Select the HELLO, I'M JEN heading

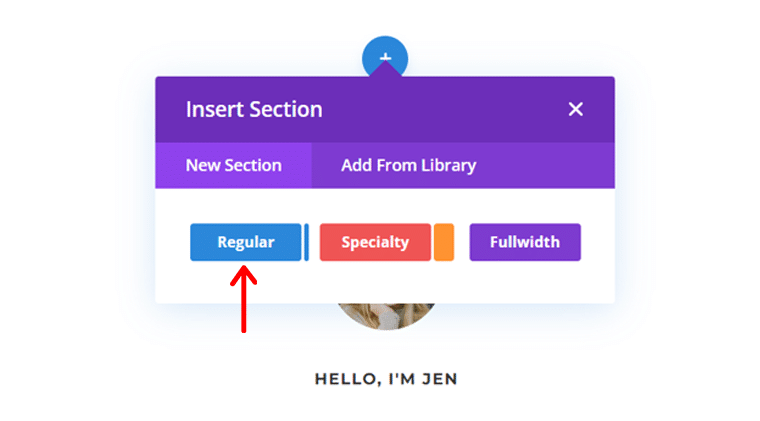pos(386,379)
